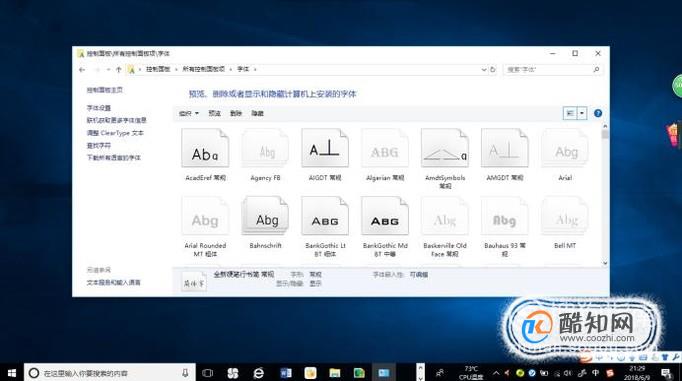
Task: Click the back arrow in navigation bar
Action: click(x=82, y=70)
